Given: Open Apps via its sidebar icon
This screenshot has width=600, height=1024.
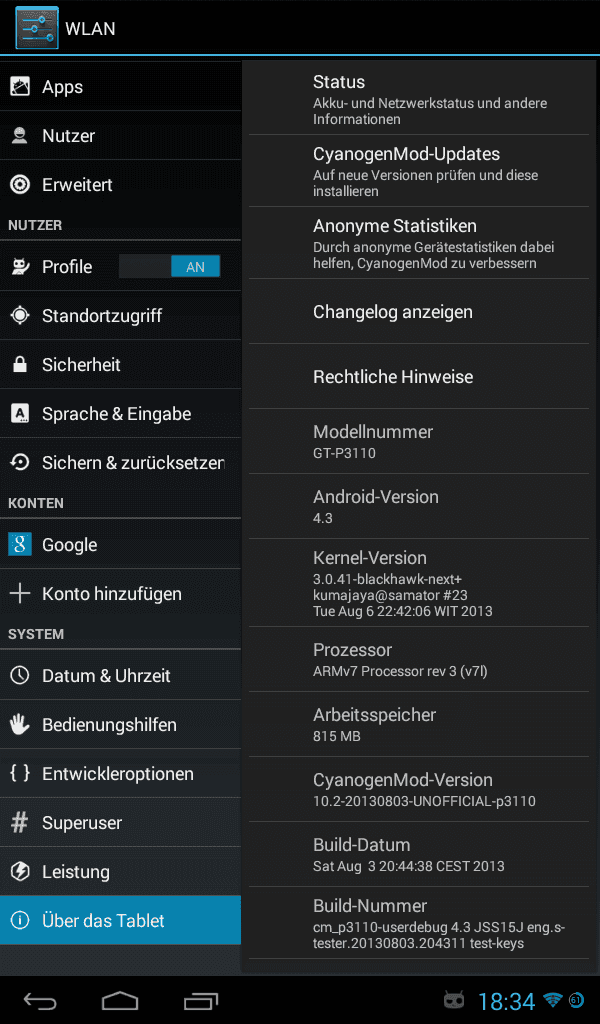Looking at the screenshot, I should point(20,86).
